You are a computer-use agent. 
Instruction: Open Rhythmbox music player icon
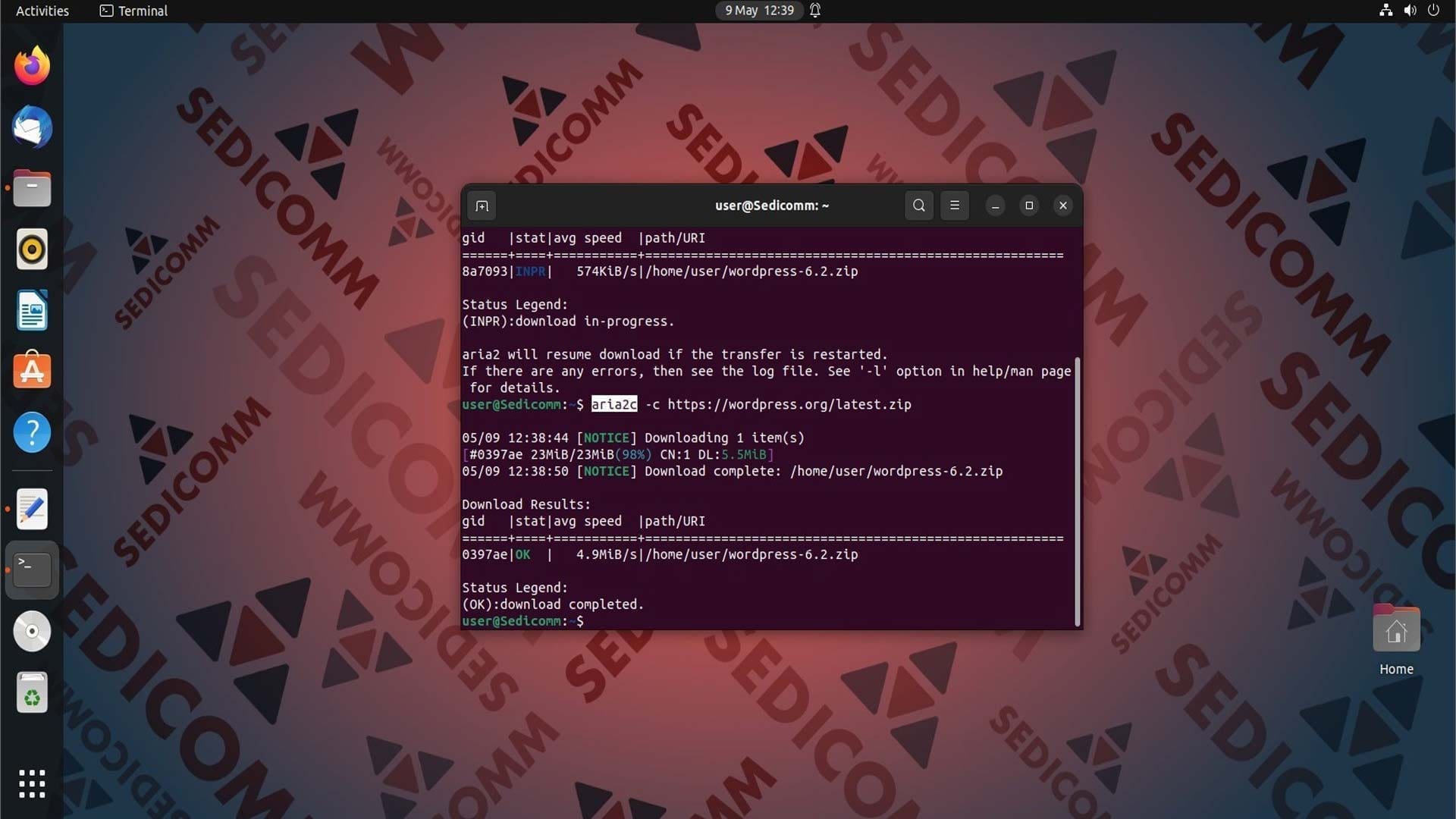tap(32, 249)
